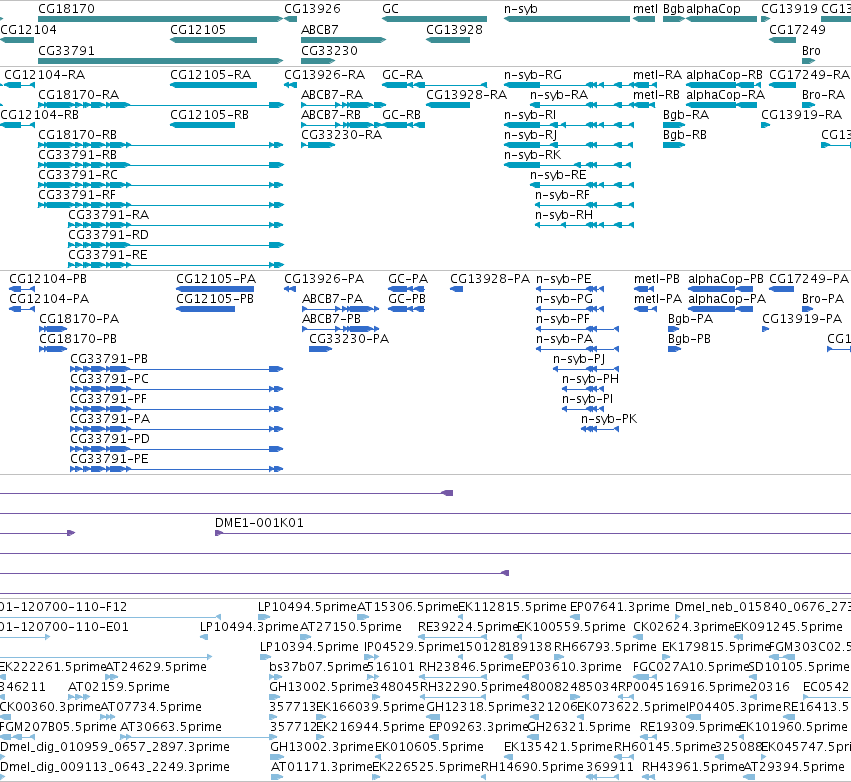The width and height of the screenshot is (851, 782).
Task: Open transcript Bro-RA
Action: click(x=823, y=95)
